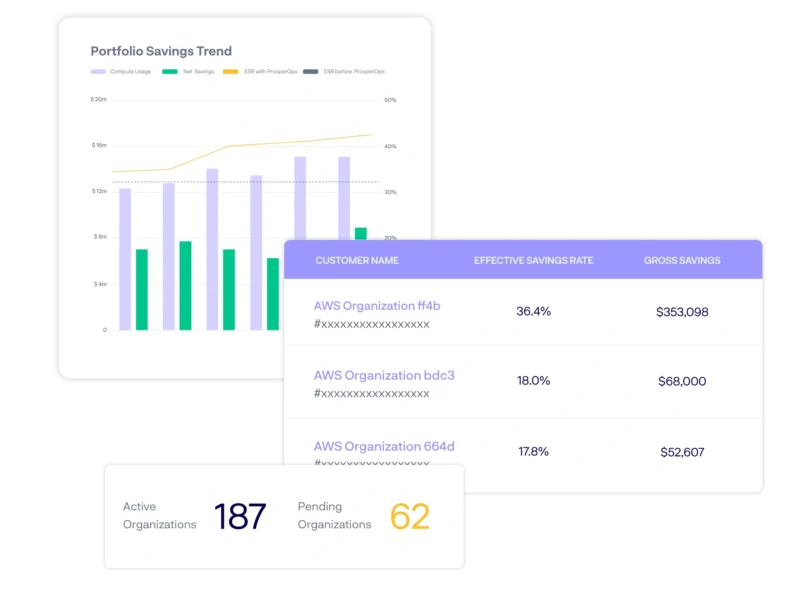Click the $20m axis label

(x=99, y=99)
